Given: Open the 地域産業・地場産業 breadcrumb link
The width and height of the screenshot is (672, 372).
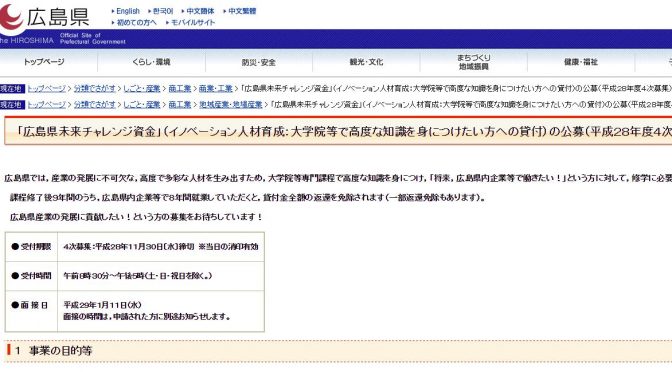Looking at the screenshot, I should click(x=231, y=104).
